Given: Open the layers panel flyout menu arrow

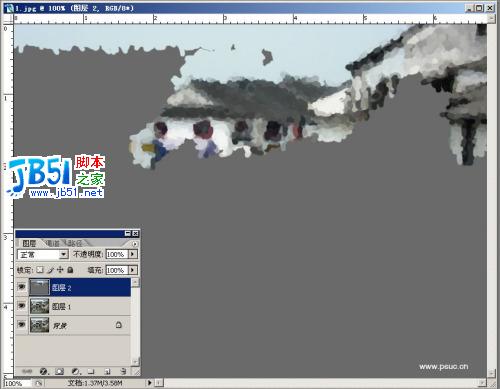Looking at the screenshot, I should tap(135, 244).
